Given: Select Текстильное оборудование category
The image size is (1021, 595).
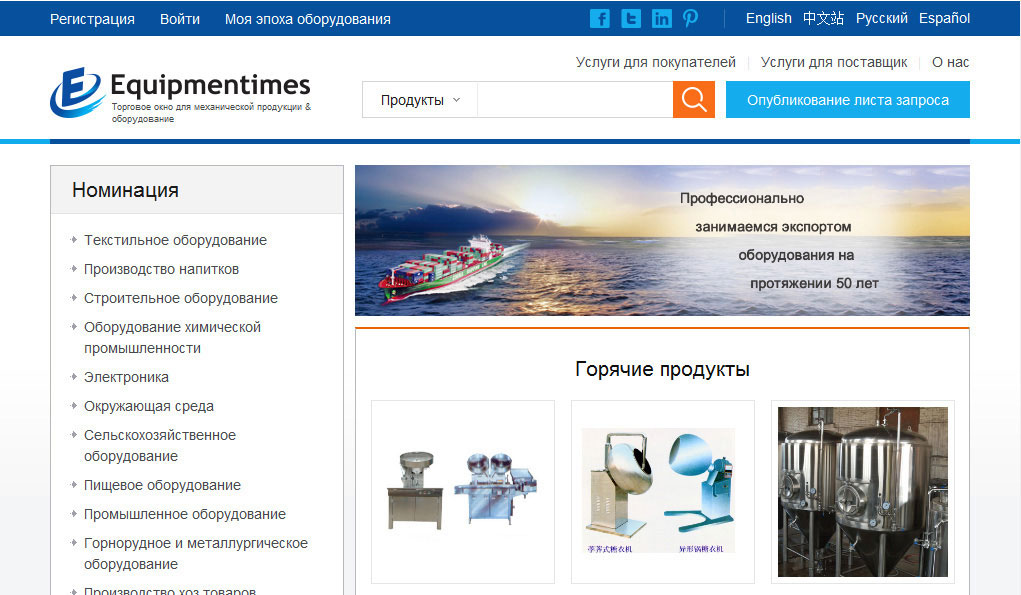Looking at the screenshot, I should pos(175,240).
